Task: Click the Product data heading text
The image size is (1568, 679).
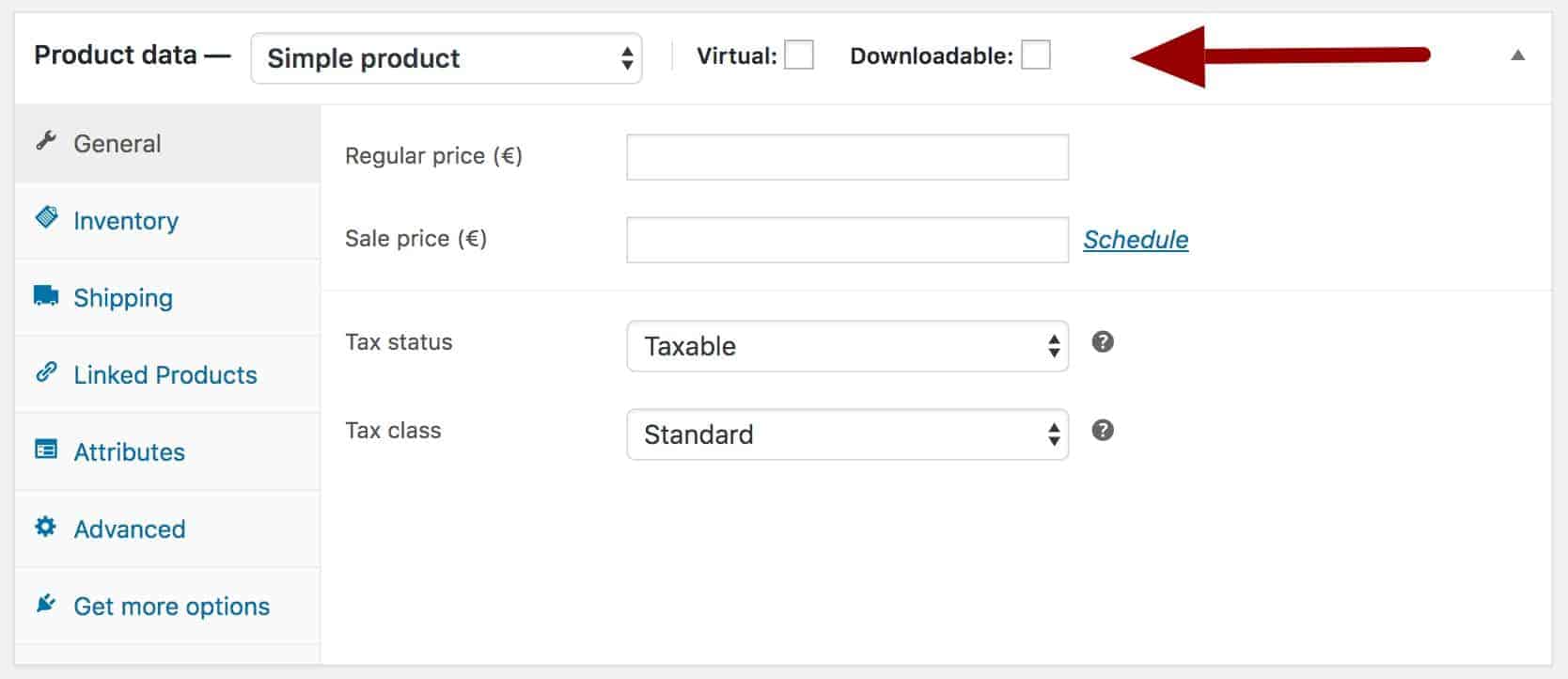Action: [116, 55]
